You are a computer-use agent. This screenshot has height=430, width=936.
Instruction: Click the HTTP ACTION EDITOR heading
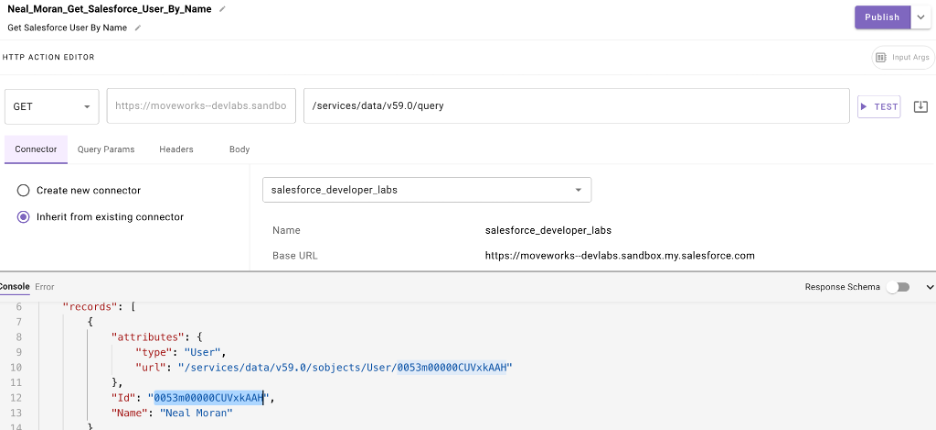pos(49,57)
